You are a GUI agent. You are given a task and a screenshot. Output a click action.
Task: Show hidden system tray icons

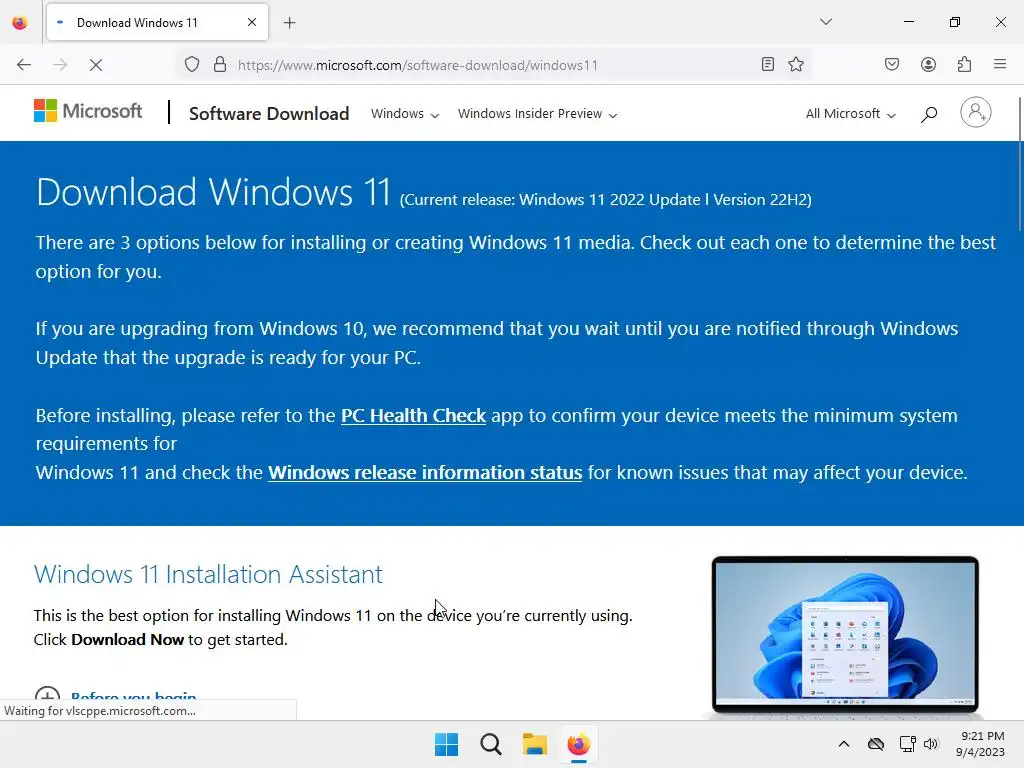[x=844, y=744]
